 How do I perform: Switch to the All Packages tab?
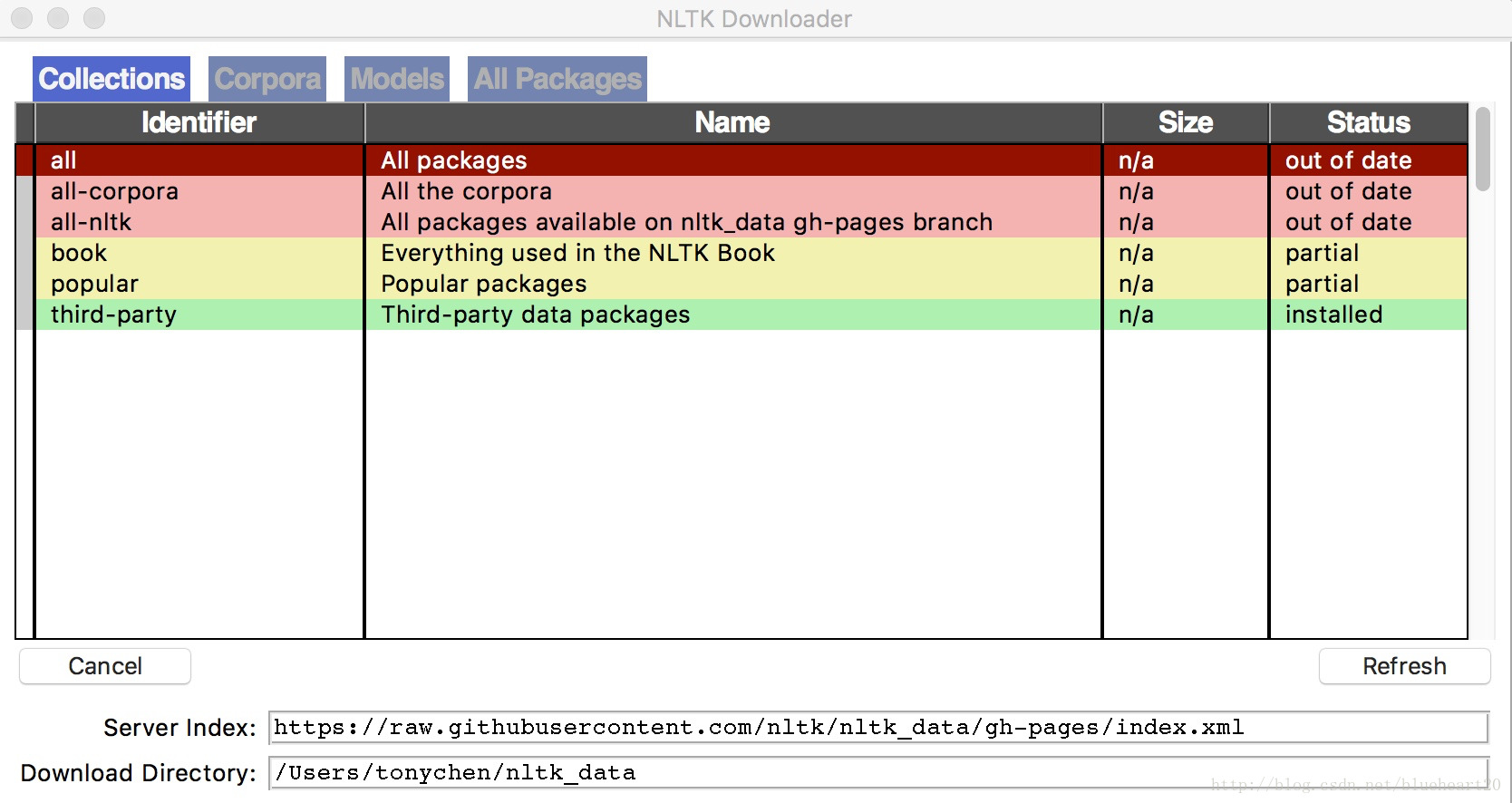[x=557, y=79]
